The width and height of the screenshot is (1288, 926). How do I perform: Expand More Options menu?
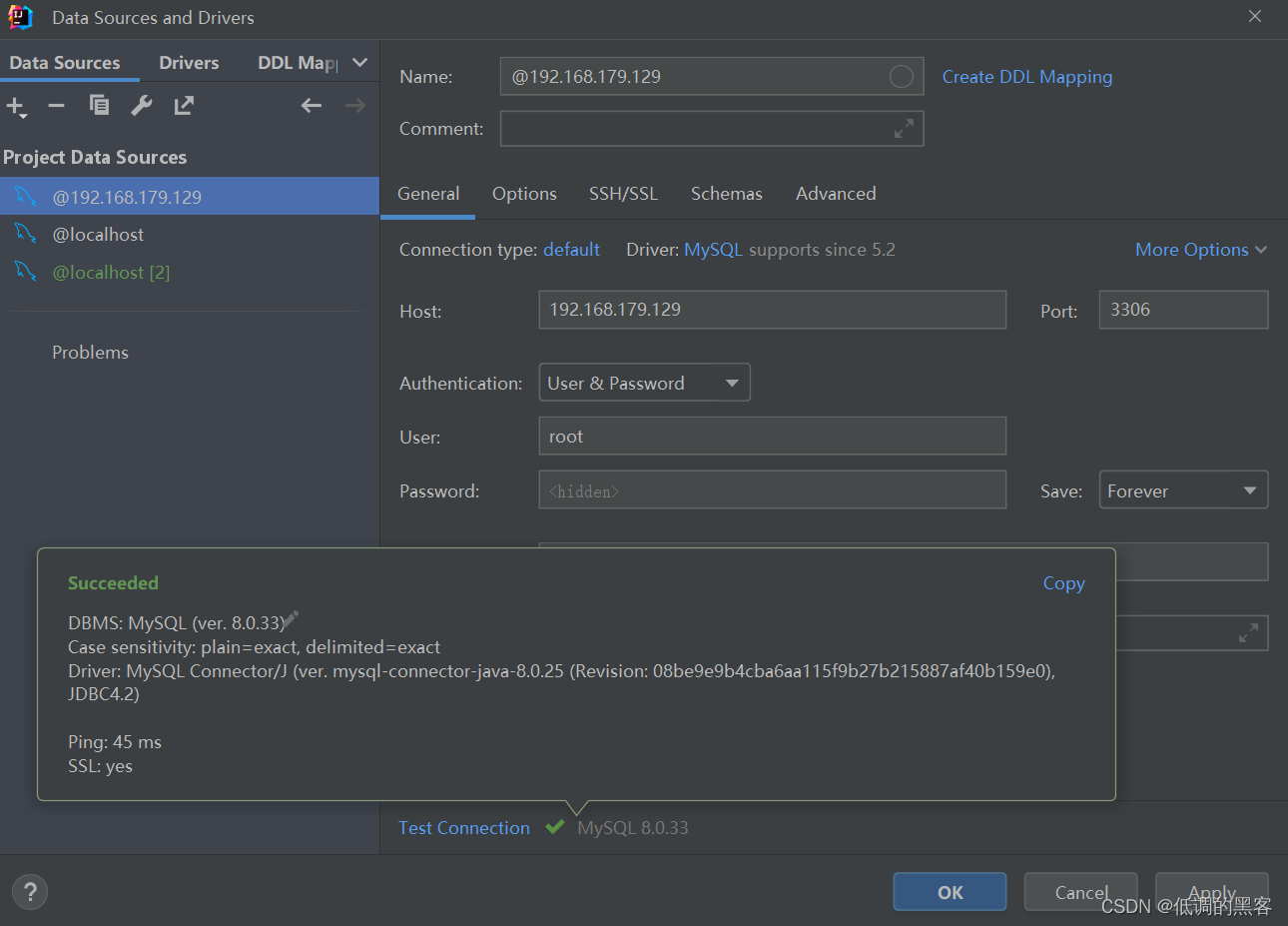tap(1201, 250)
